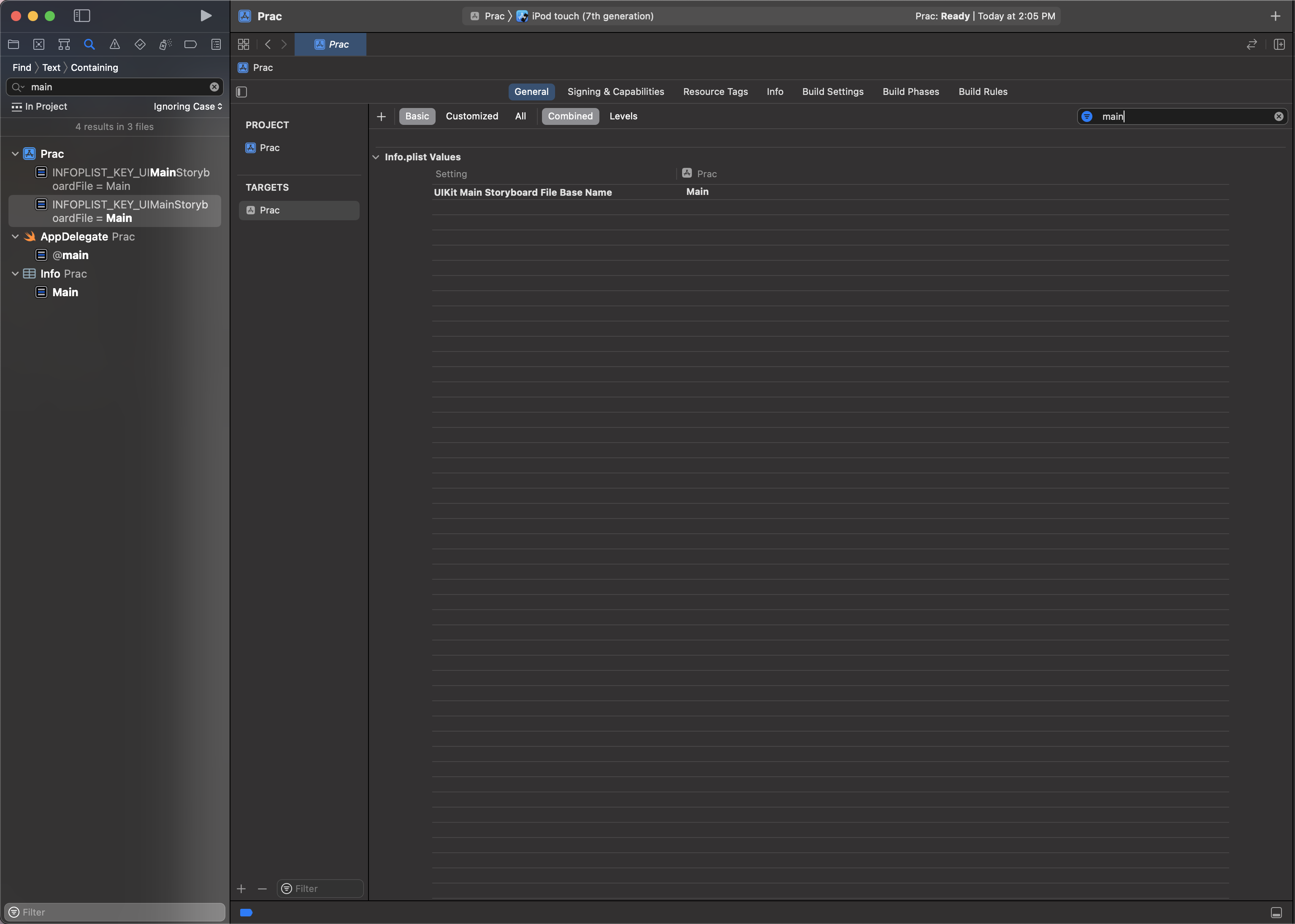Viewport: 1295px width, 924px height.
Task: Clear the build settings search field
Action: (x=1279, y=116)
